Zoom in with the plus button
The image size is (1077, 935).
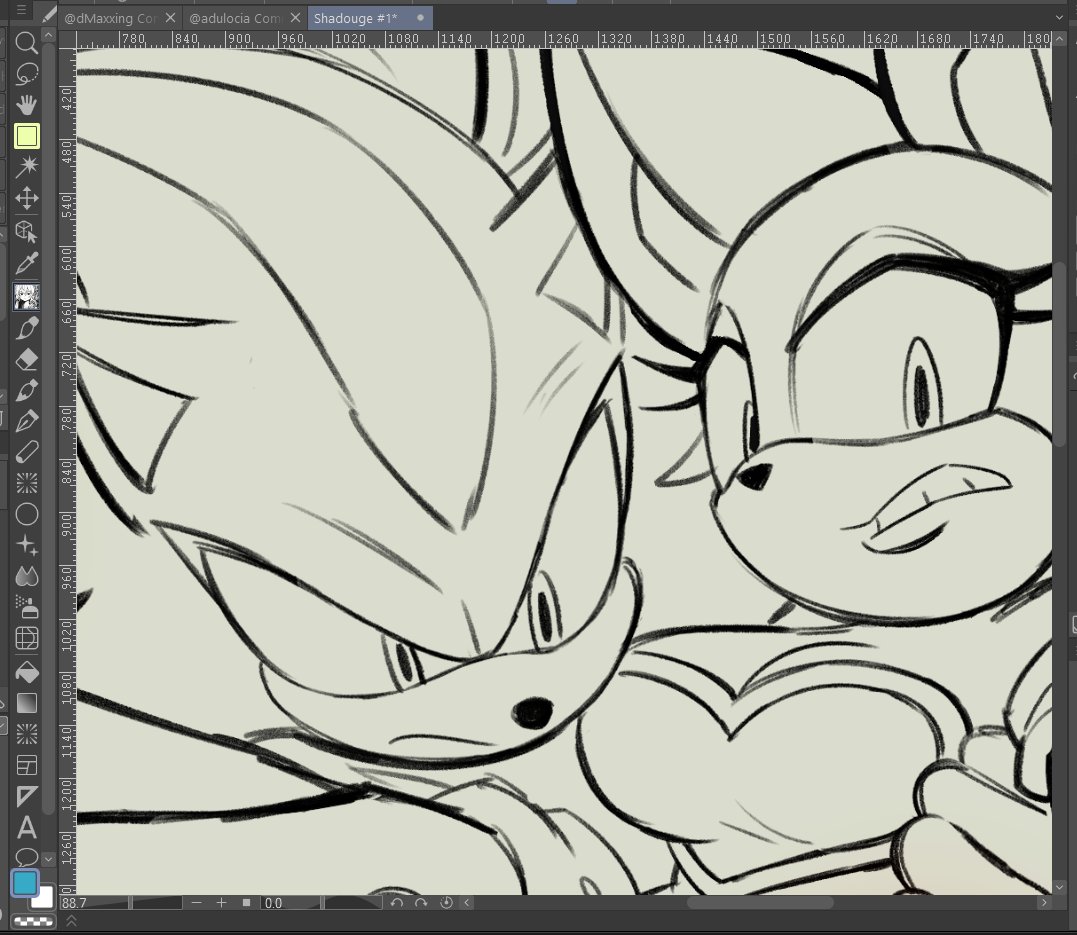221,903
